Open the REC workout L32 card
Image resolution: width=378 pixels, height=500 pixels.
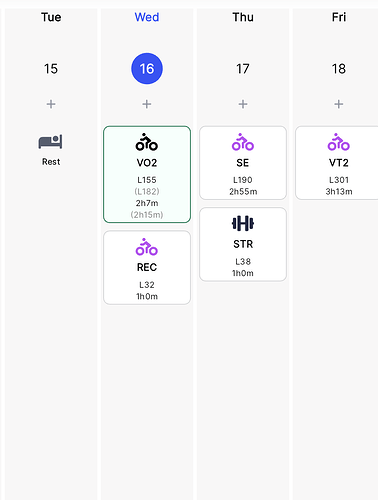(x=147, y=268)
